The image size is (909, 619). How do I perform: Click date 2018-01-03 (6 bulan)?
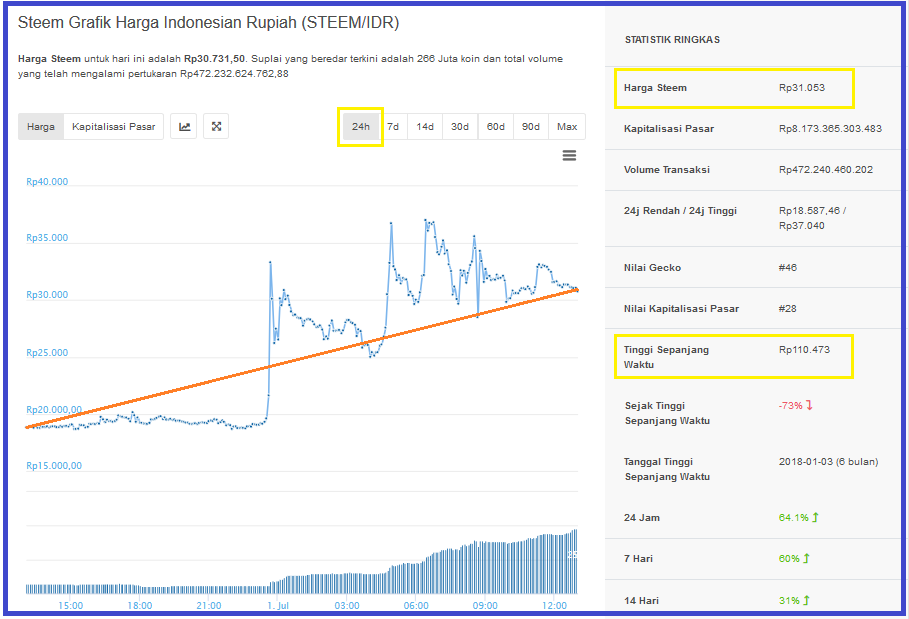click(x=828, y=461)
